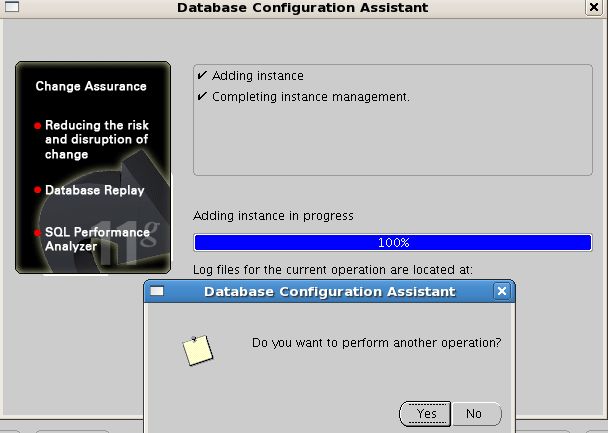The image size is (608, 433).
Task: Click the red bullet beside Reducing the risk
Action: click(38, 126)
